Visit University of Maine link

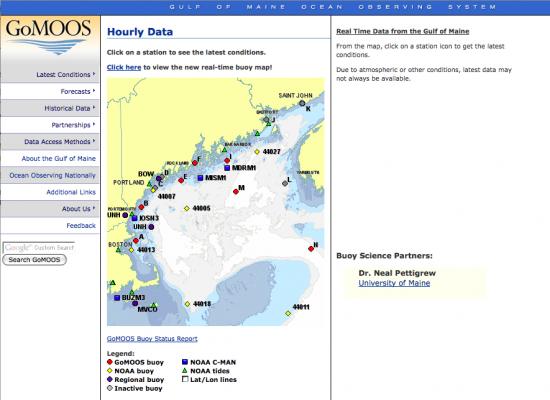pyautogui.click(x=394, y=283)
